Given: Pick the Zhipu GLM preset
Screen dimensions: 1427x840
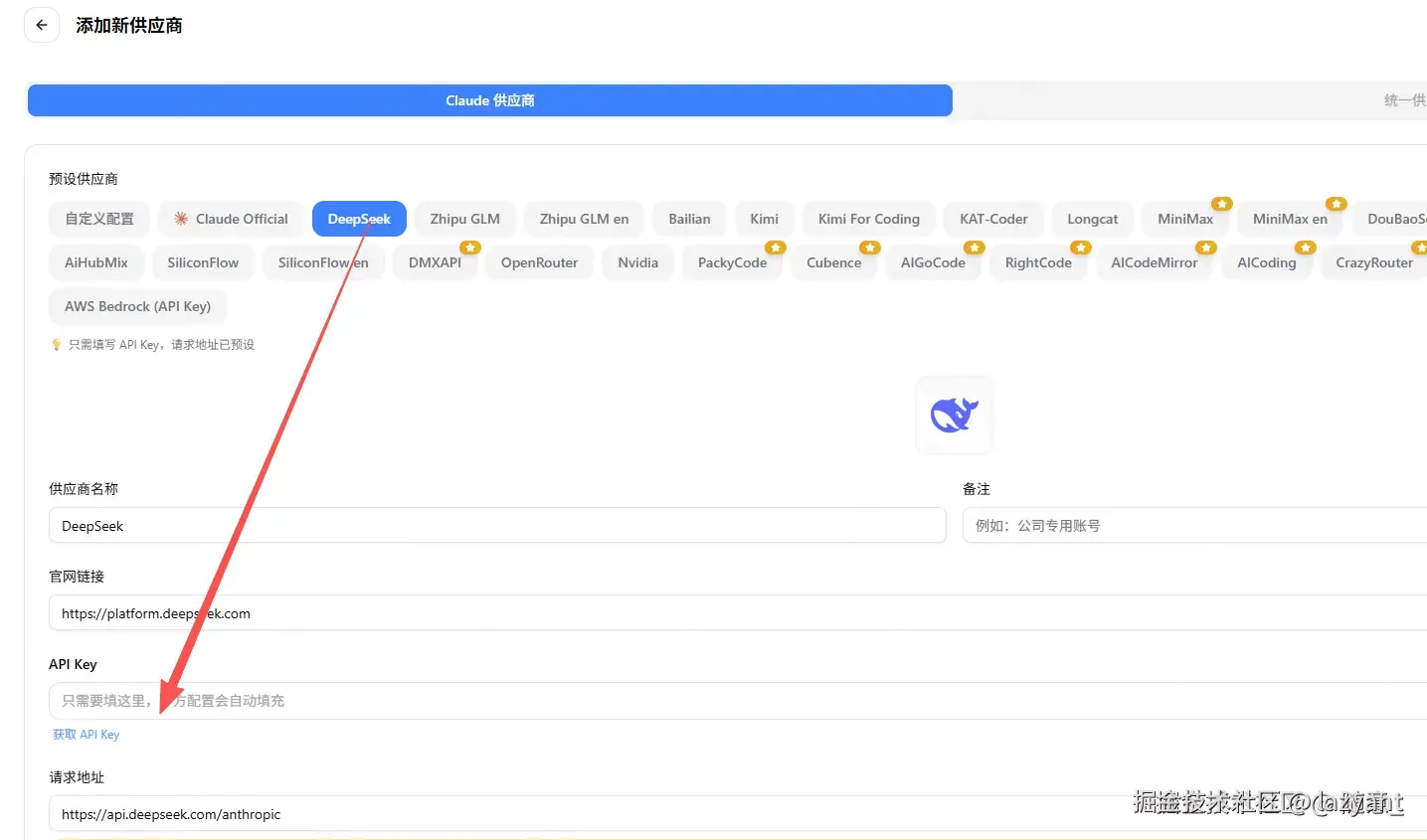Looking at the screenshot, I should pyautogui.click(x=464, y=219).
